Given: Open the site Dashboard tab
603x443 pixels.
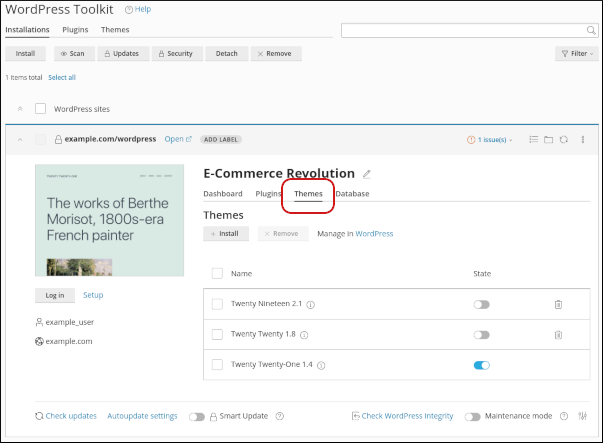Looking at the screenshot, I should tap(223, 194).
